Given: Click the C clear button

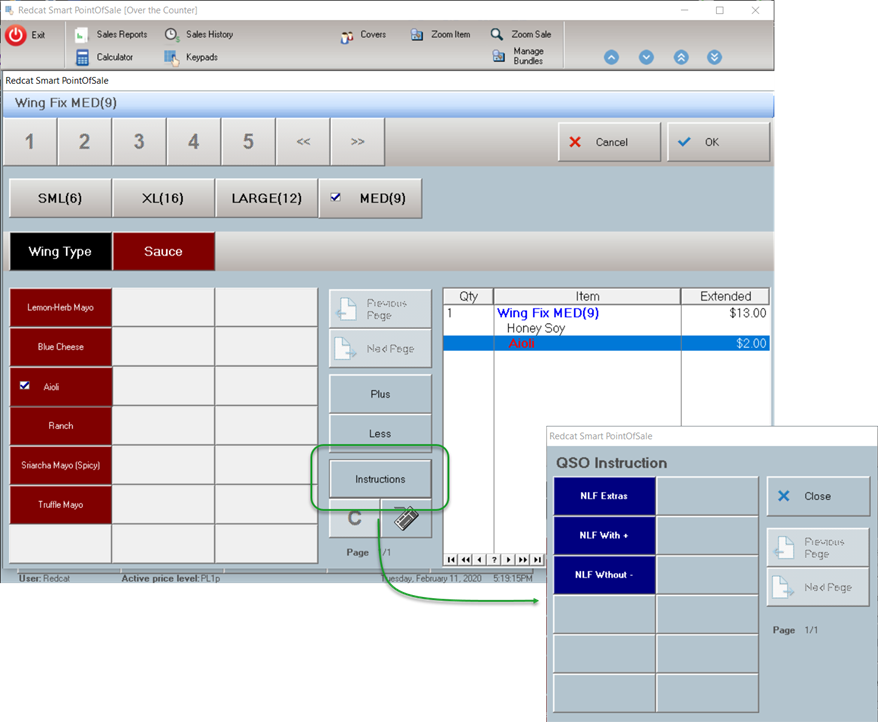Looking at the screenshot, I should [354, 518].
